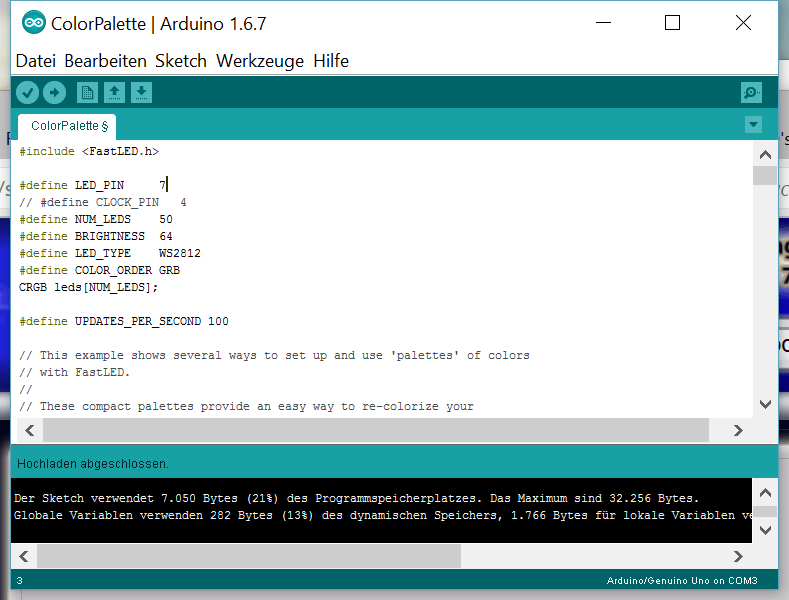The width and height of the screenshot is (789, 600).
Task: Click the console horizontal scrollbar thumb
Action: [x=249, y=556]
